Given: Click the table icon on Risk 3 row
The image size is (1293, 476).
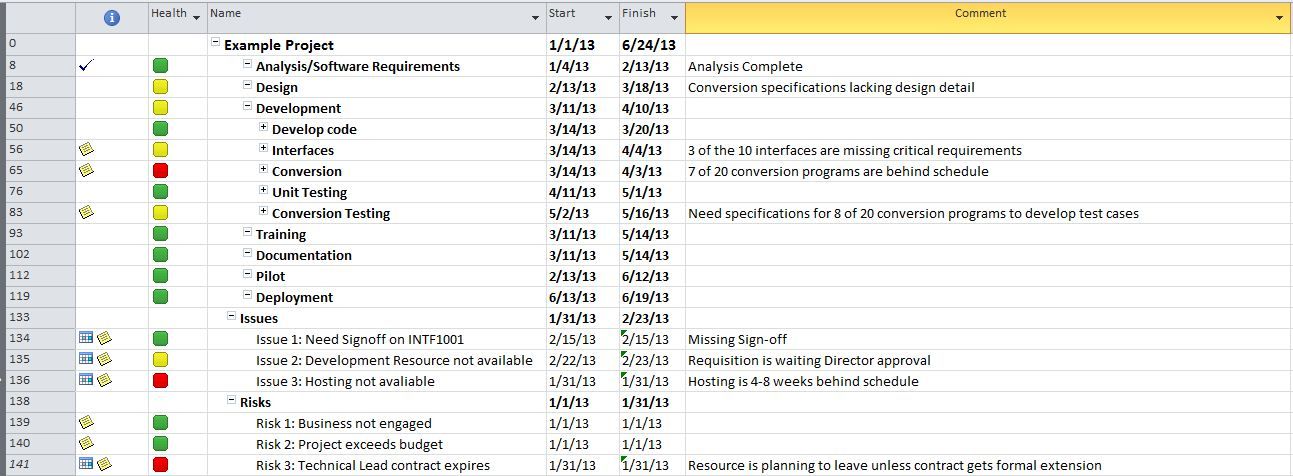Looking at the screenshot, I should tap(86, 465).
